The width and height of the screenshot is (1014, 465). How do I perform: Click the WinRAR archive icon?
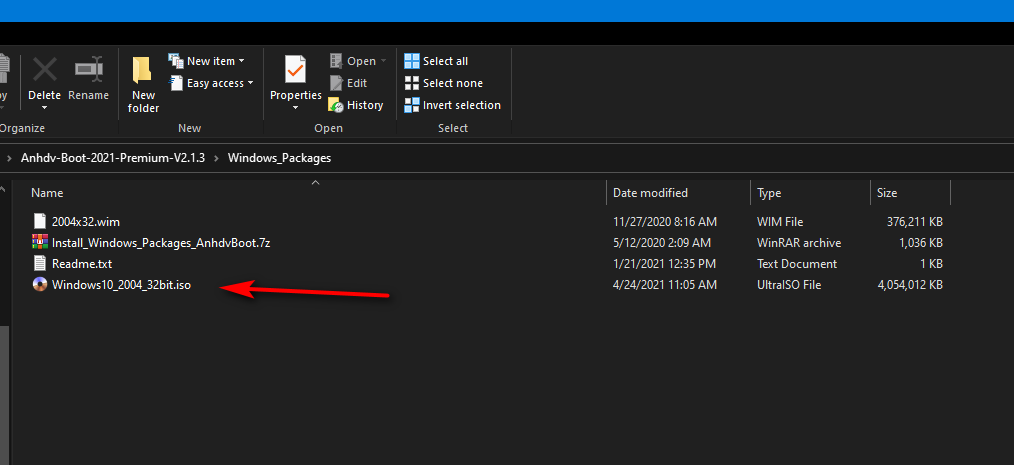[40, 243]
